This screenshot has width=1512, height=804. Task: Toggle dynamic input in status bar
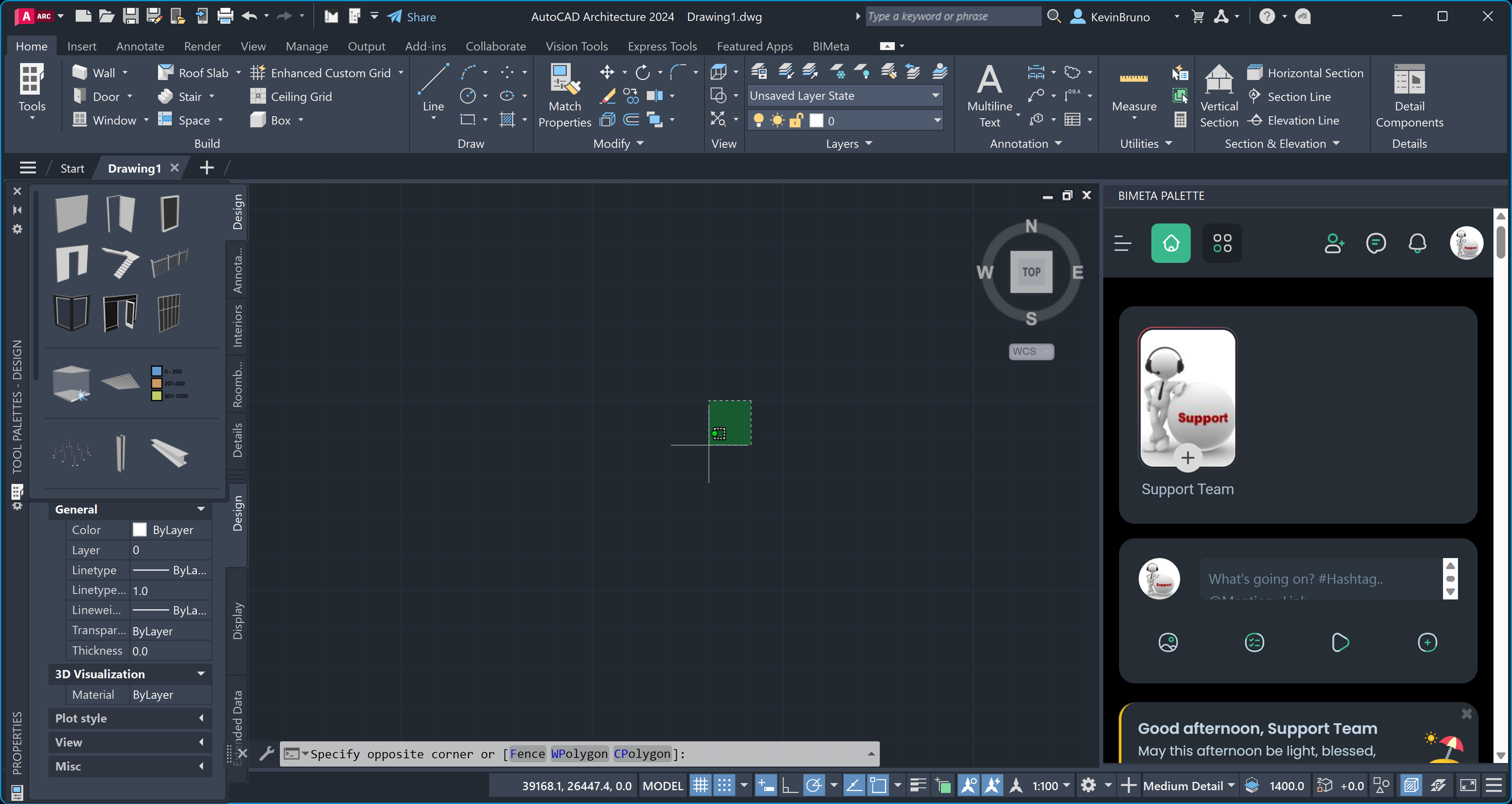(x=765, y=785)
